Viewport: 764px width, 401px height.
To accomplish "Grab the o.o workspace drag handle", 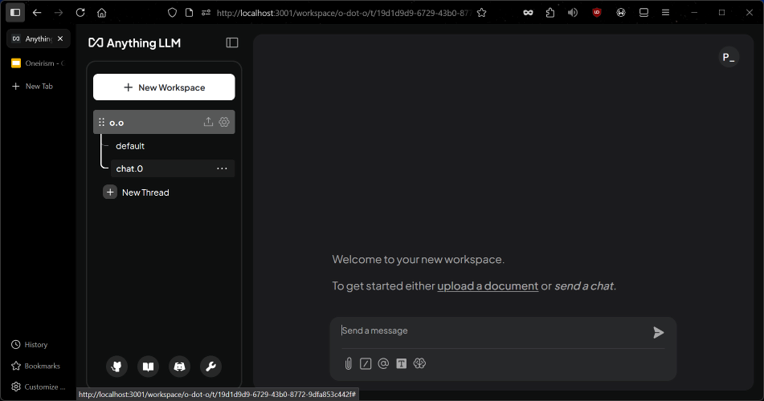I will click(x=101, y=122).
